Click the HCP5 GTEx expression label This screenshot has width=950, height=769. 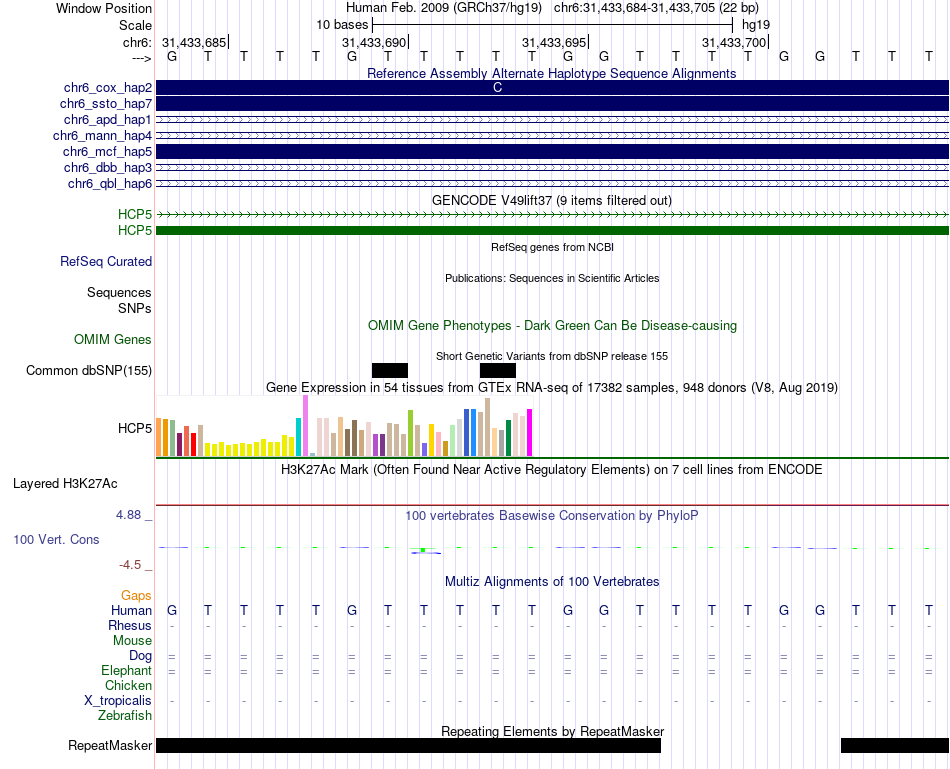pyautogui.click(x=135, y=428)
